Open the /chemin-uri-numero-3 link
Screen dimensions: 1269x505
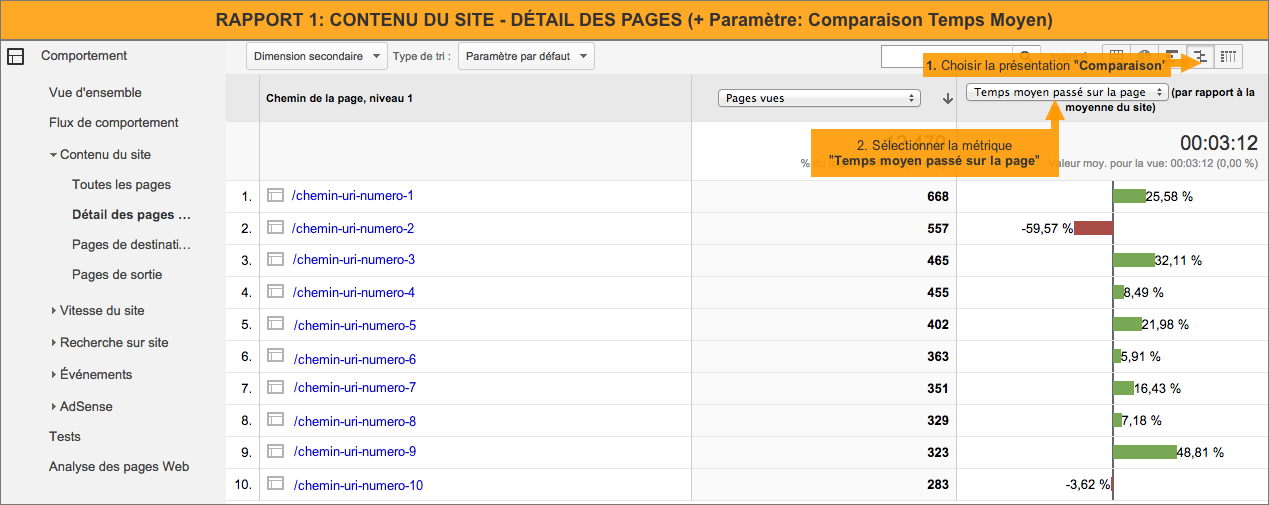(x=353, y=260)
